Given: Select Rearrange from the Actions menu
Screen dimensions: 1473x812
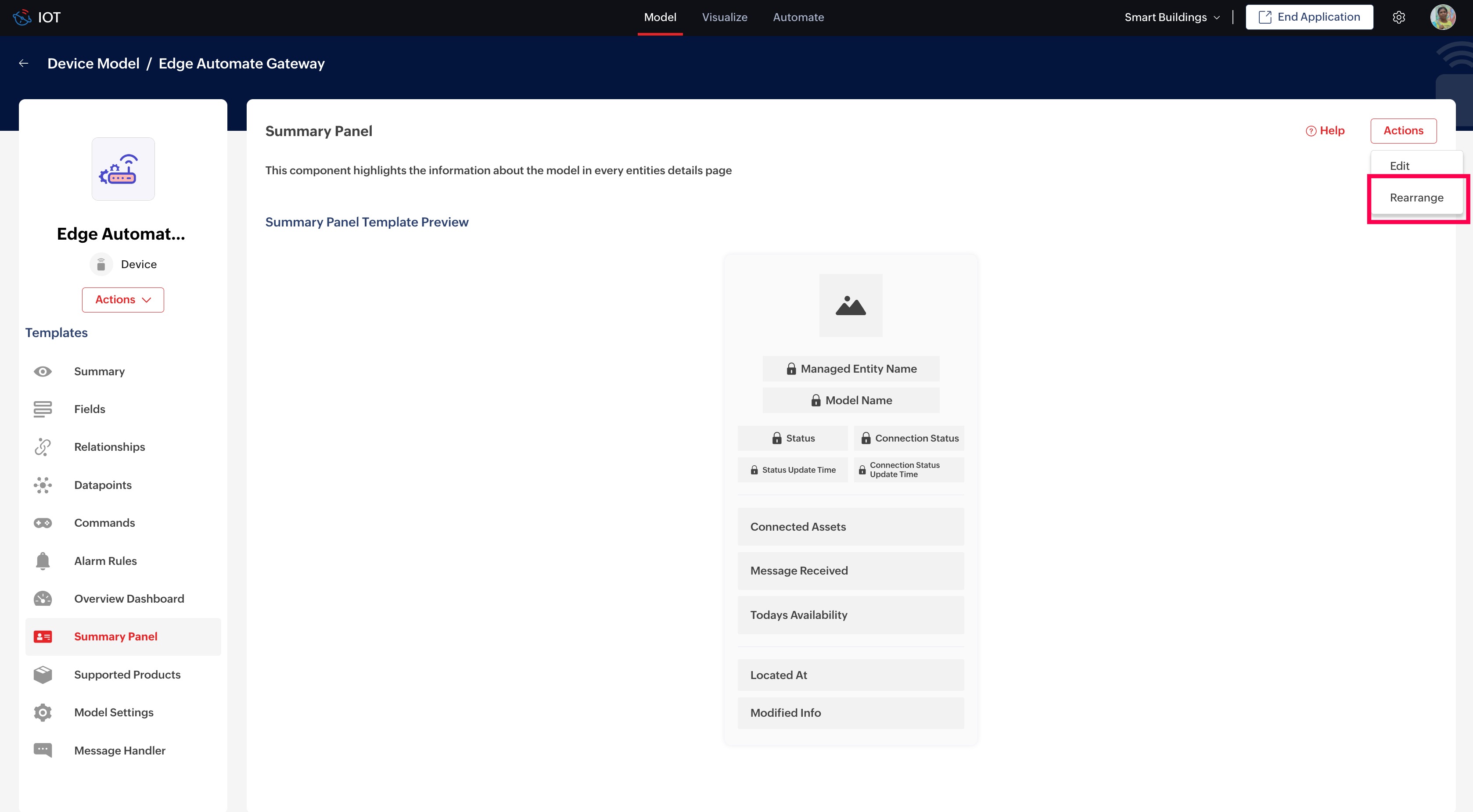Looking at the screenshot, I should pyautogui.click(x=1416, y=197).
